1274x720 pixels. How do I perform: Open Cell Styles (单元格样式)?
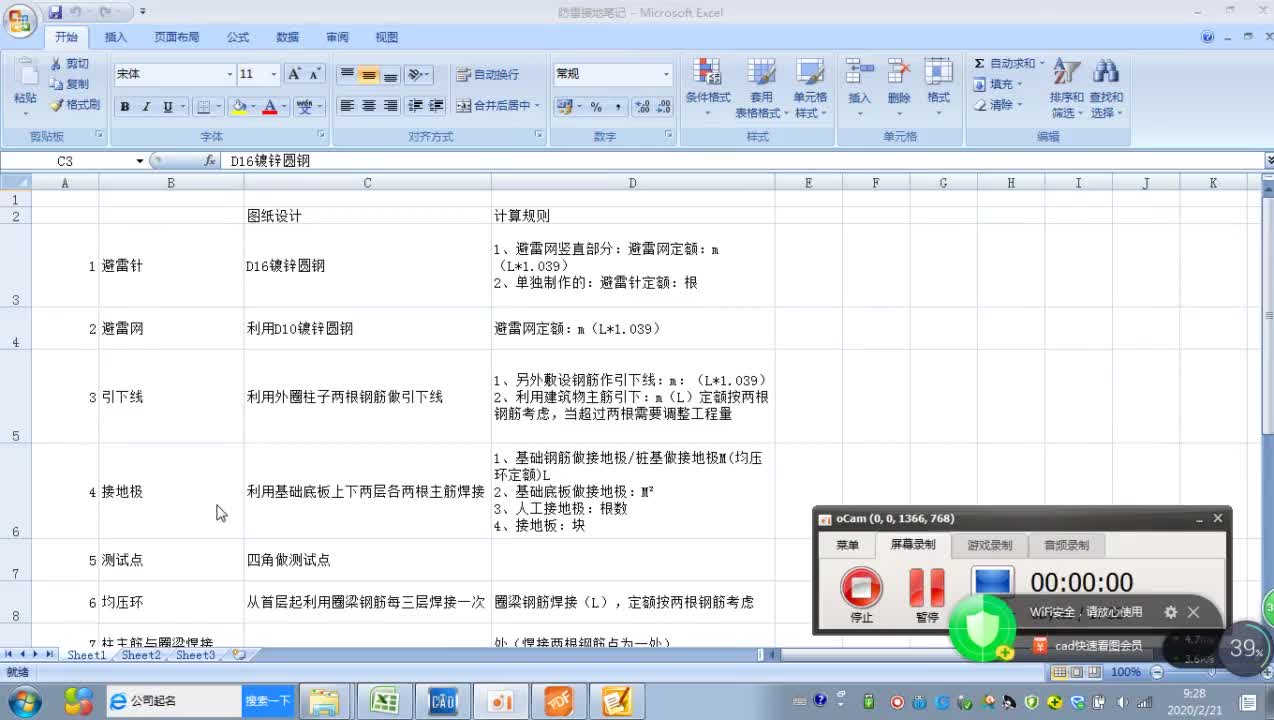[x=810, y=87]
